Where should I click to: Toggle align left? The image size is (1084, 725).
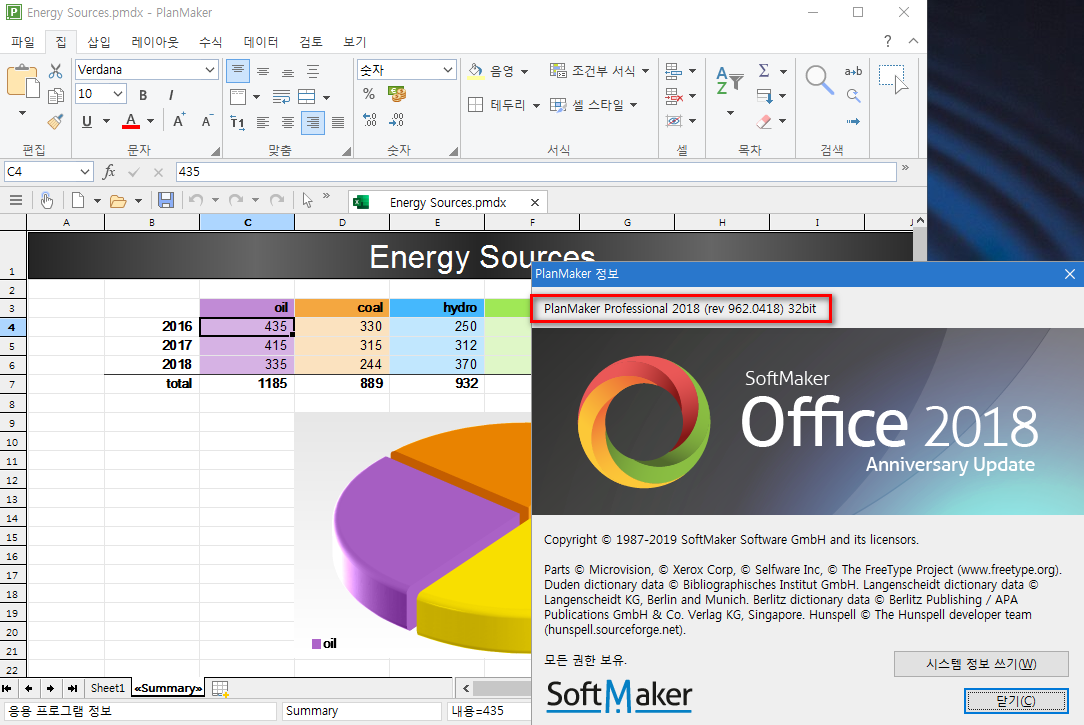(x=263, y=122)
